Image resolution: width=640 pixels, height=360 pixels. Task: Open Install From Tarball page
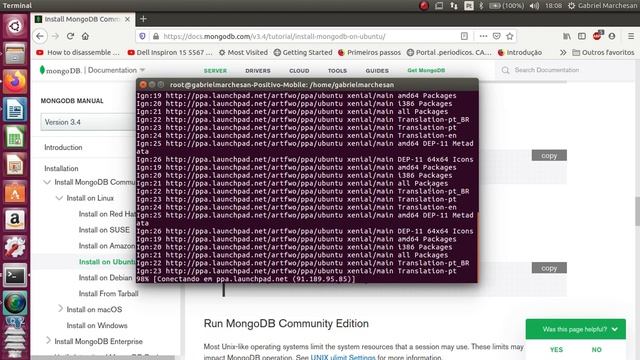click(x=109, y=293)
